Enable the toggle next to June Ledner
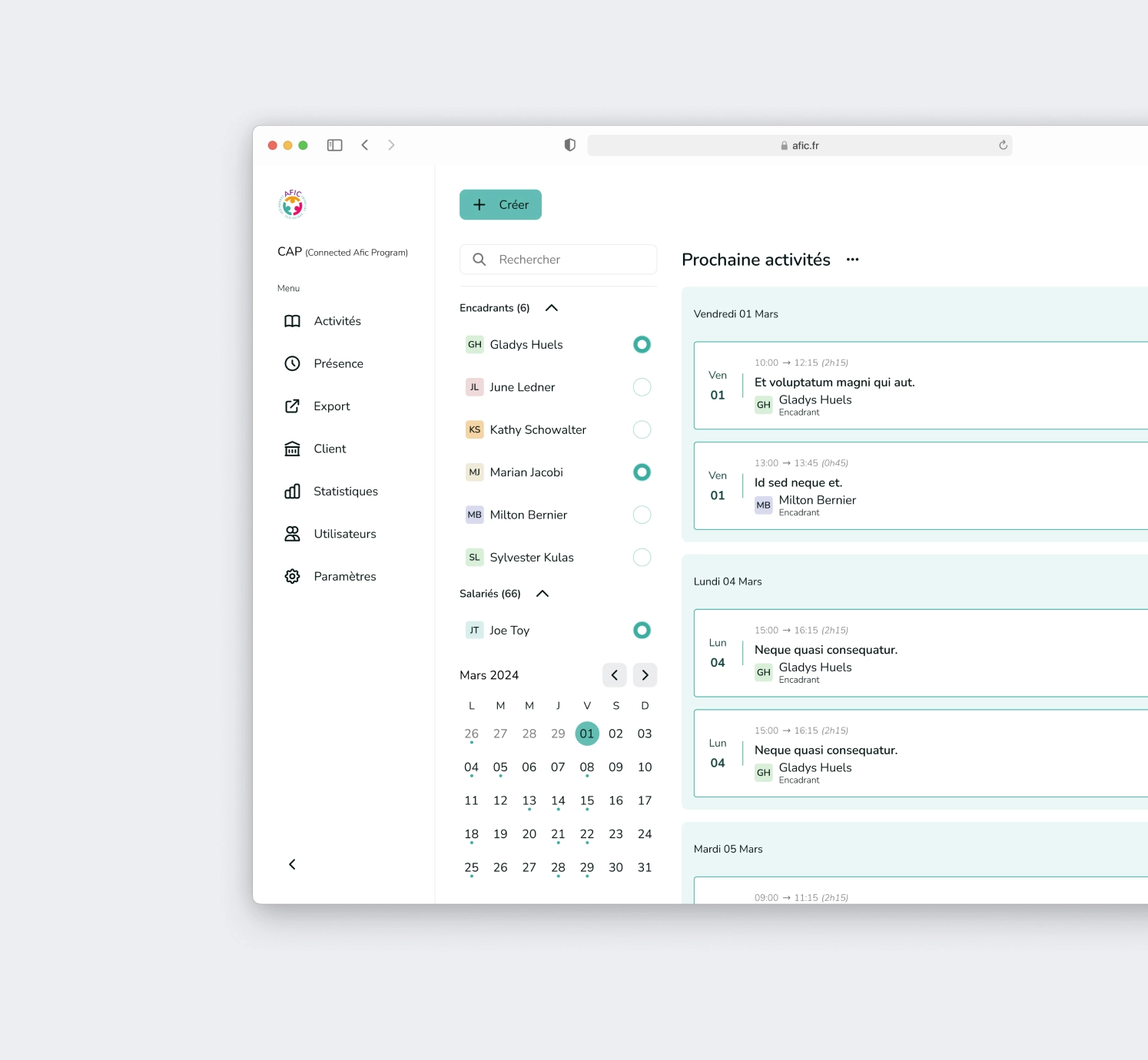 642,386
